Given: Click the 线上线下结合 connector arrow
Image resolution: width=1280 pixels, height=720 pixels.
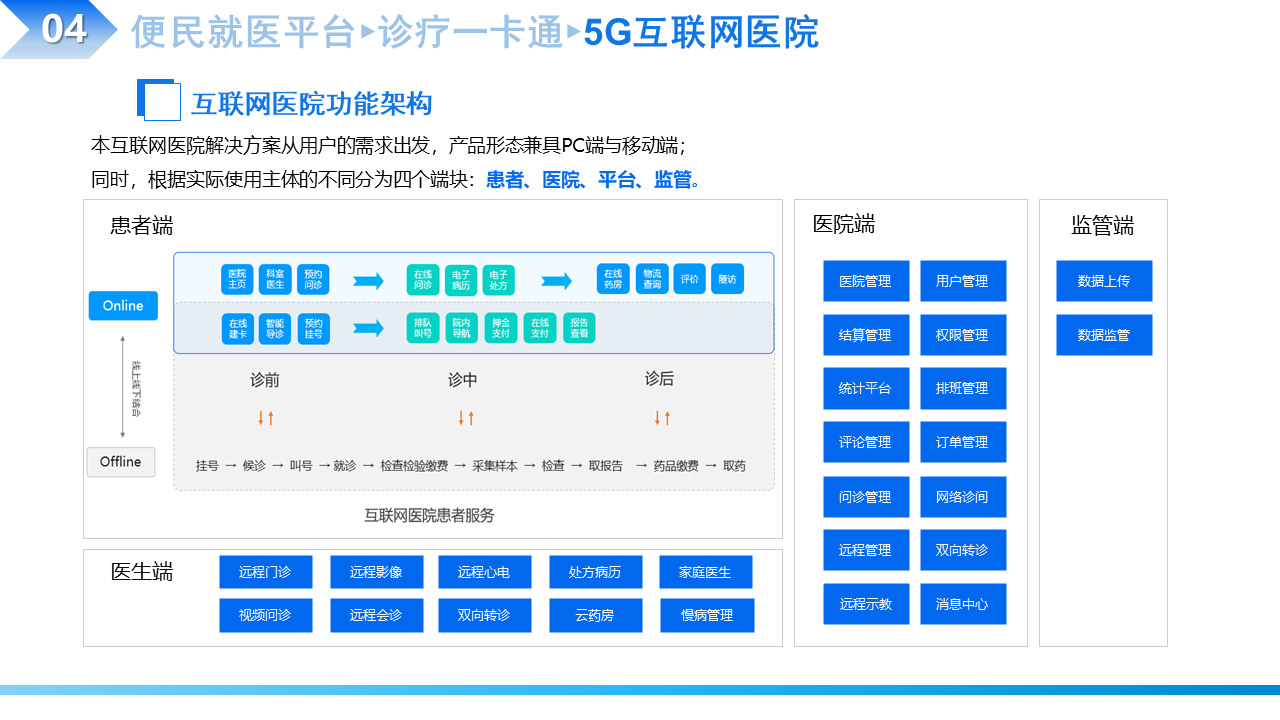Looking at the screenshot, I should click(x=123, y=385).
